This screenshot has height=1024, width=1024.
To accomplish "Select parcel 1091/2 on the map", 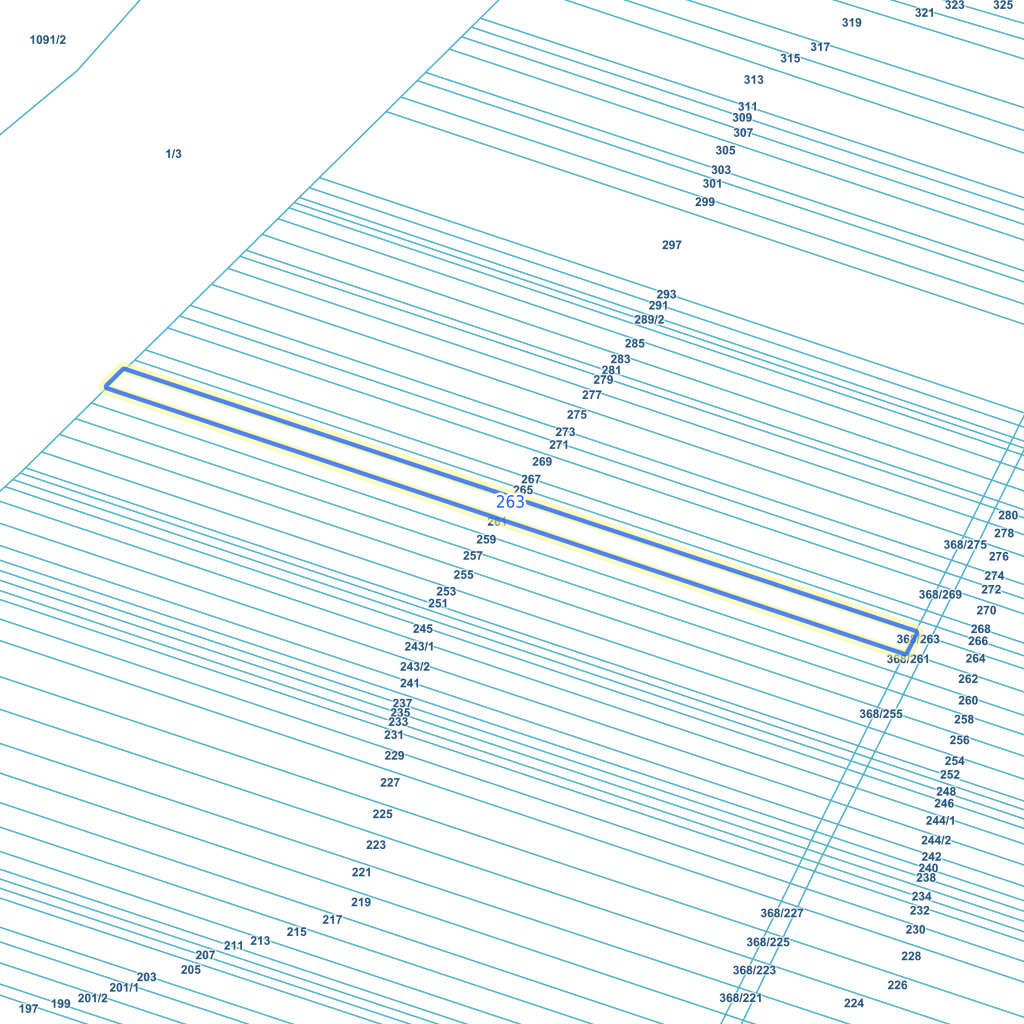I will [48, 40].
